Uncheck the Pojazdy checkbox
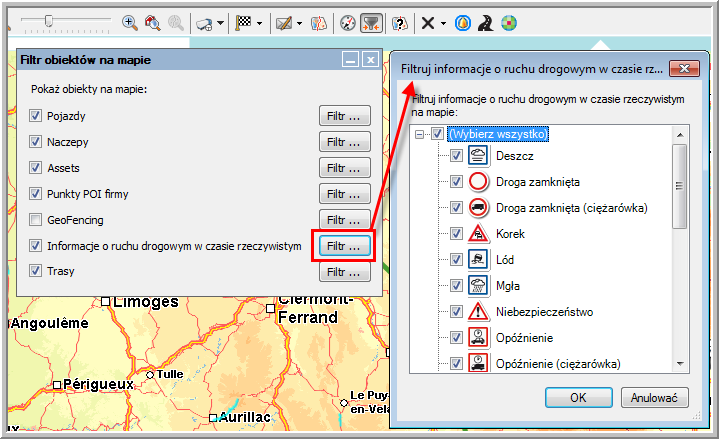The image size is (719, 439). pyautogui.click(x=37, y=117)
